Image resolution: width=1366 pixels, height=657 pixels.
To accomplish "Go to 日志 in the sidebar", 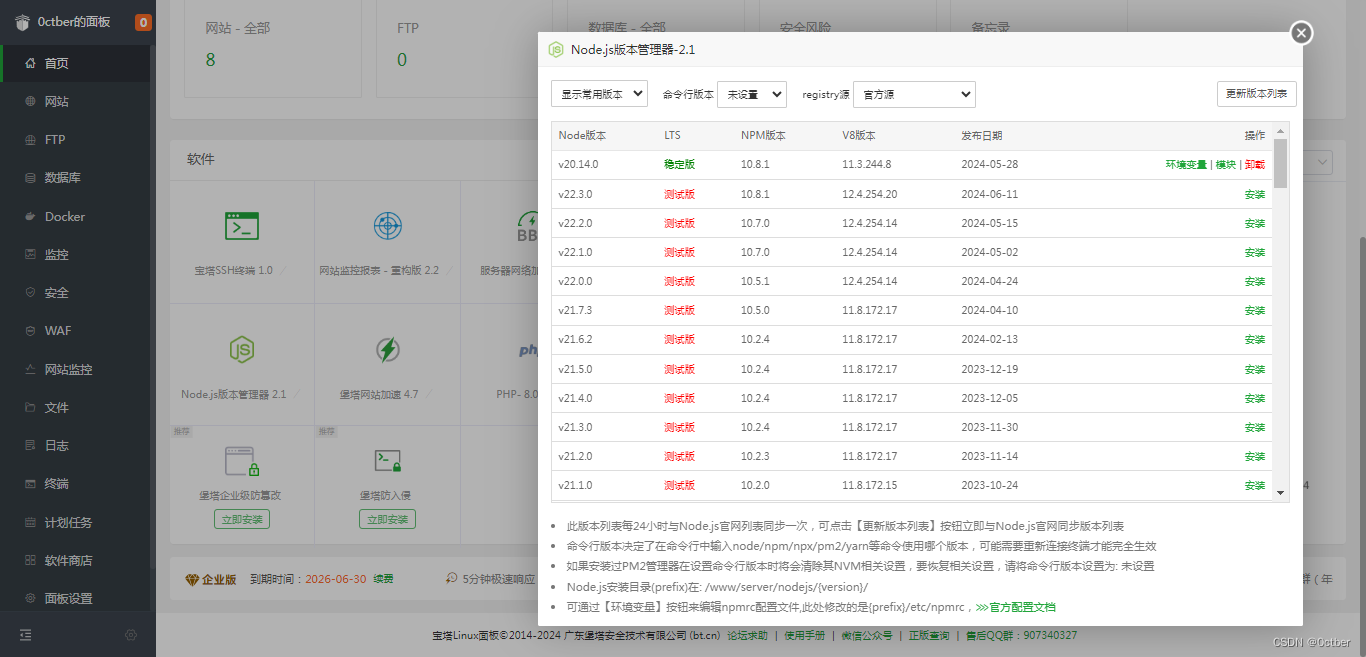I will [x=57, y=446].
